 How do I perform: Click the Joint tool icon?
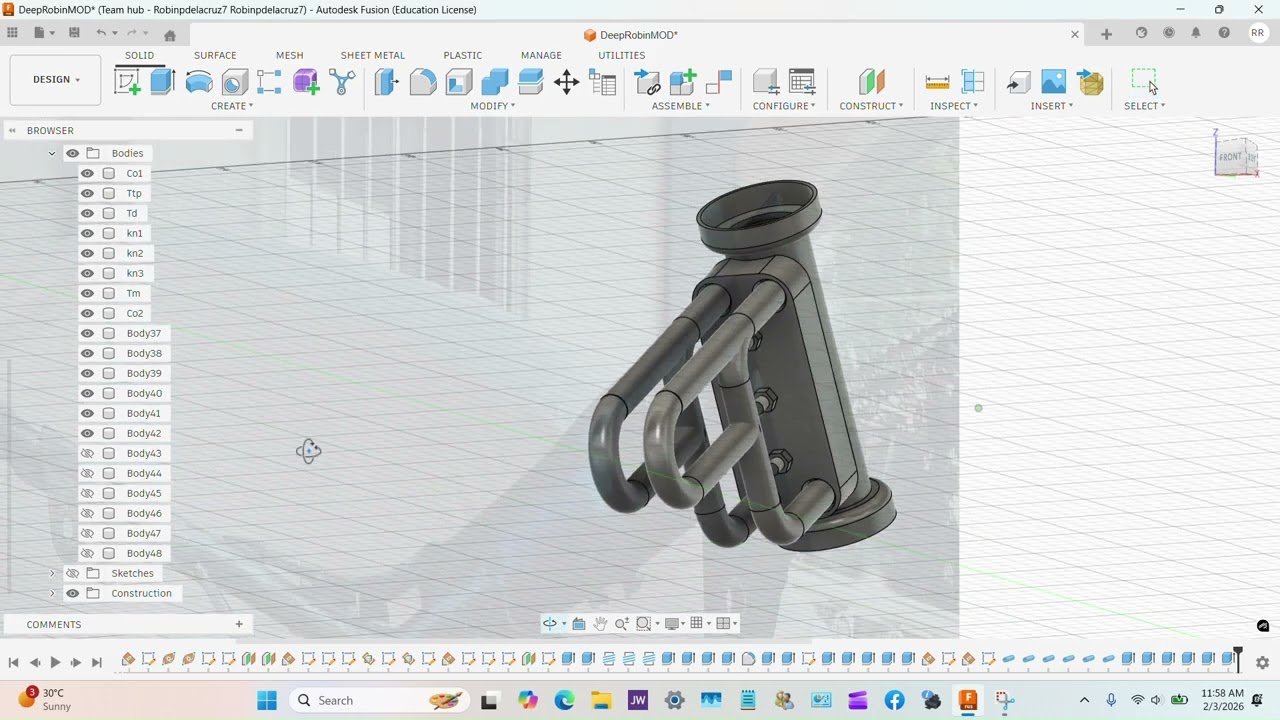click(719, 82)
